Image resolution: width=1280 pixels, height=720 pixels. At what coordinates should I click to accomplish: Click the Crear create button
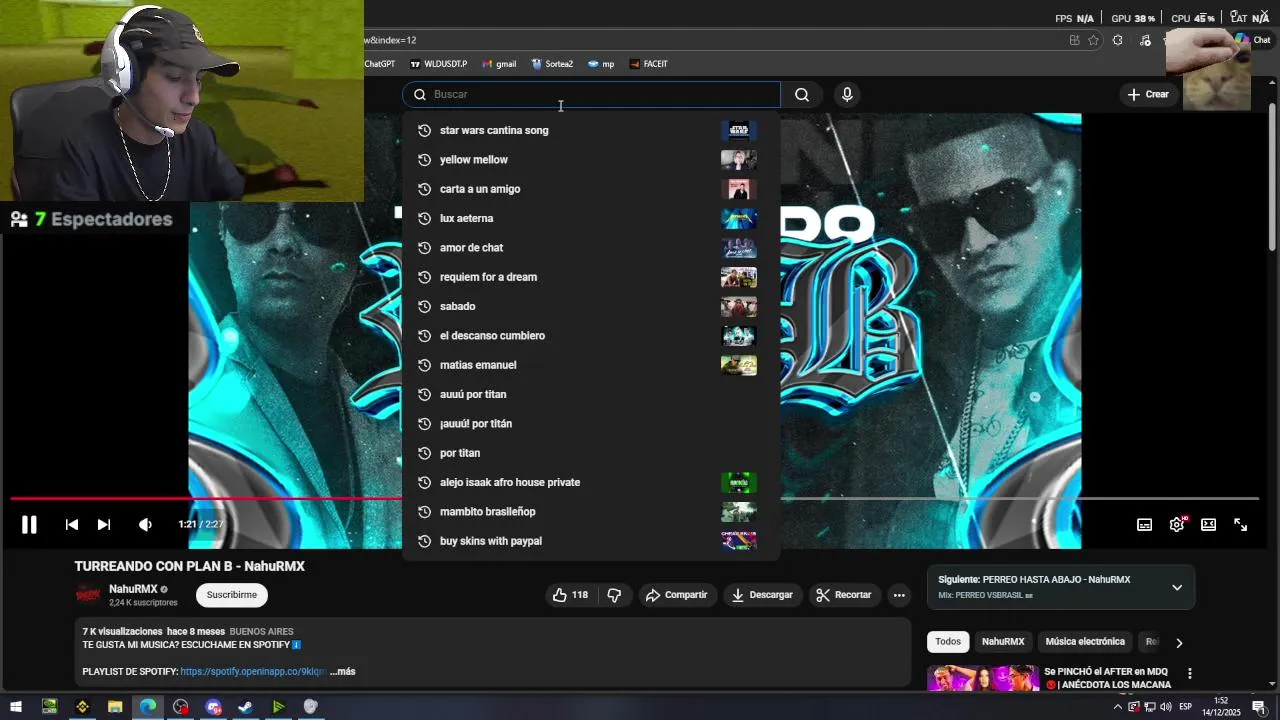click(1148, 94)
